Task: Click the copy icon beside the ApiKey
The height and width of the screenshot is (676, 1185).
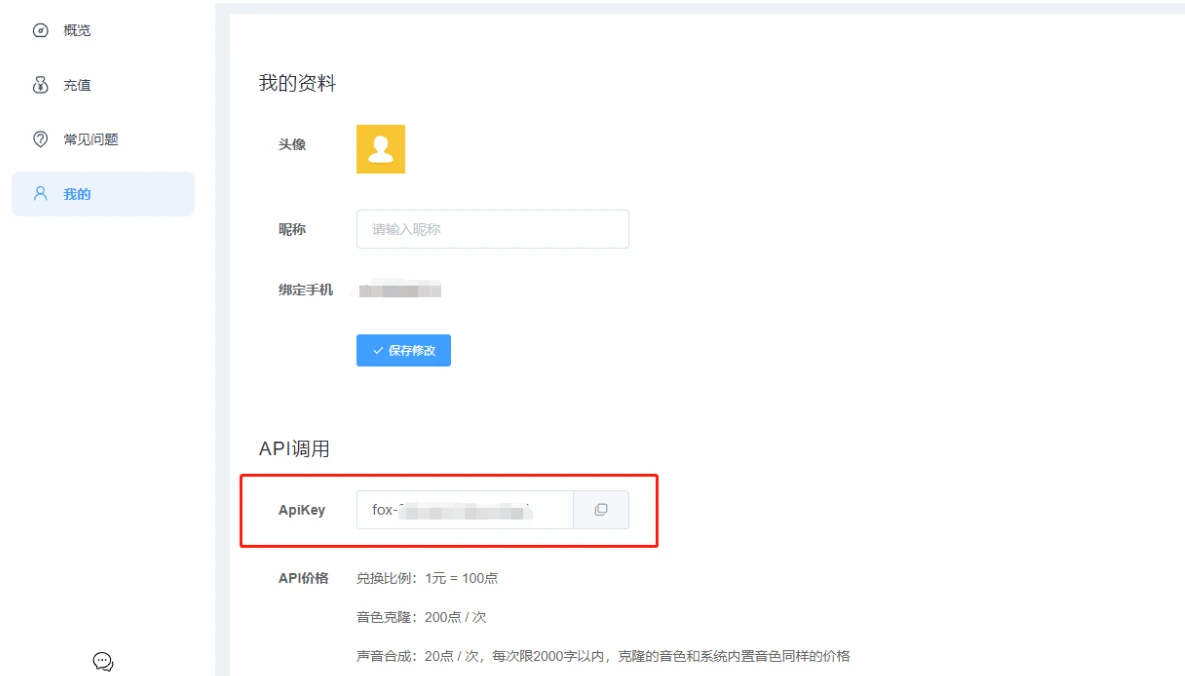Action: click(601, 509)
